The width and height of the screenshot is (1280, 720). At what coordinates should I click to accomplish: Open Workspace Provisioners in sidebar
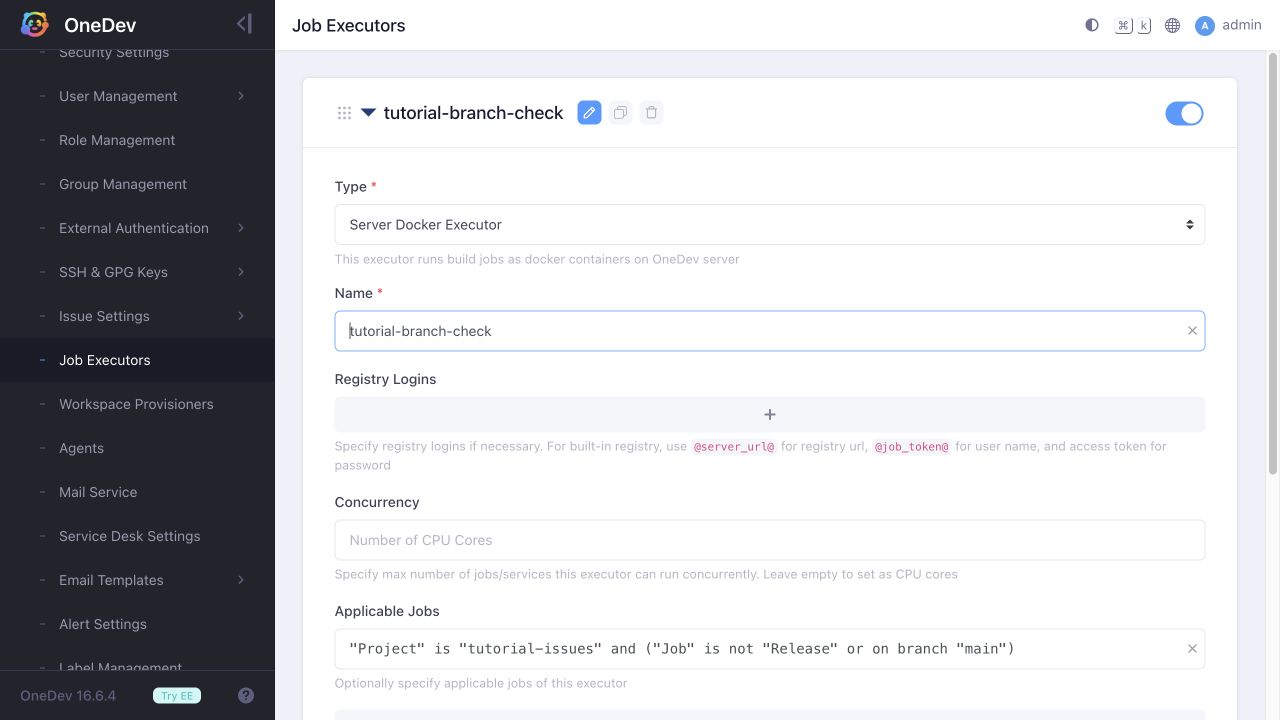click(137, 404)
